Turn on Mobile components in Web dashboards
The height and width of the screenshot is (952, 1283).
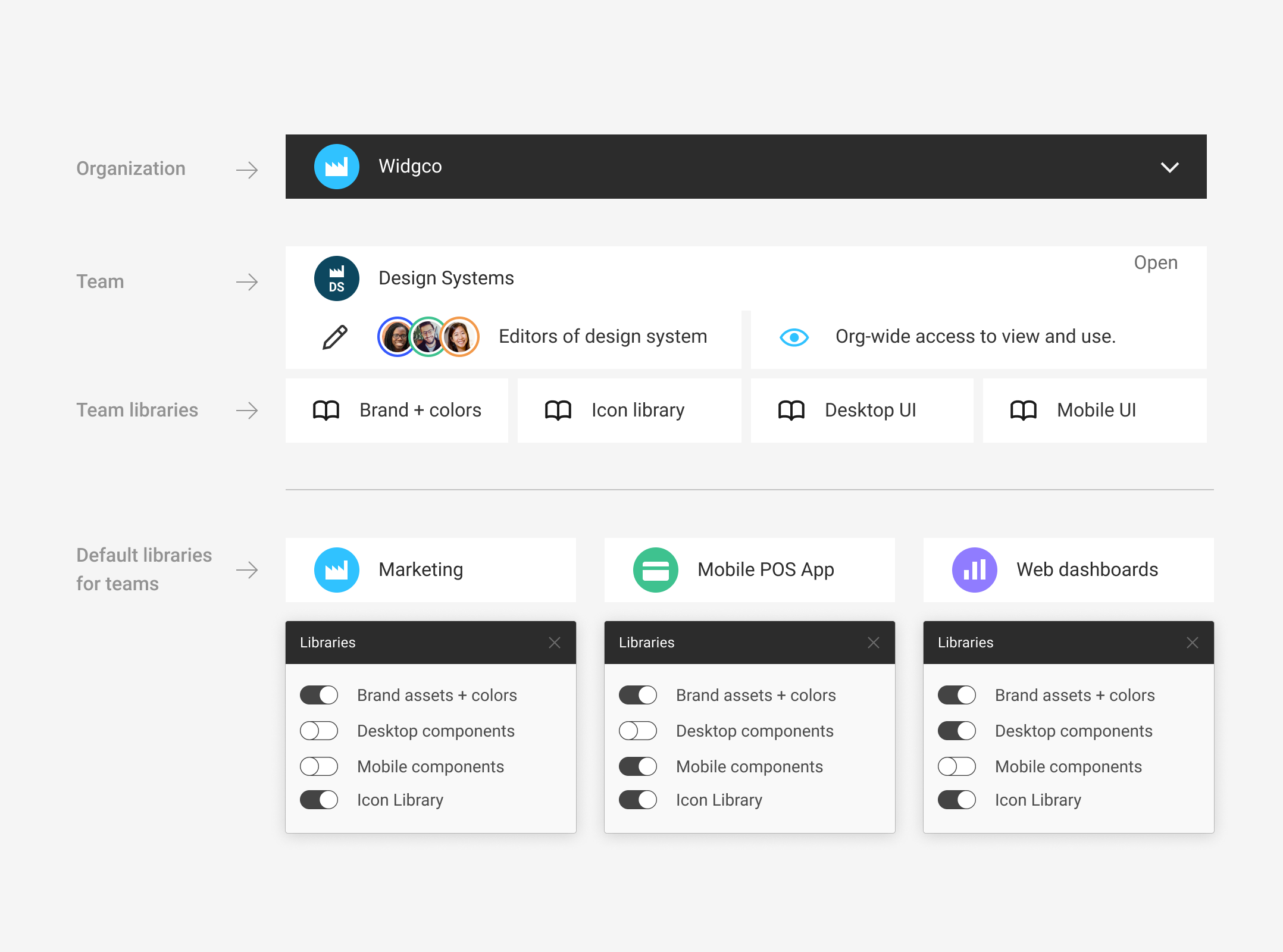coord(957,766)
